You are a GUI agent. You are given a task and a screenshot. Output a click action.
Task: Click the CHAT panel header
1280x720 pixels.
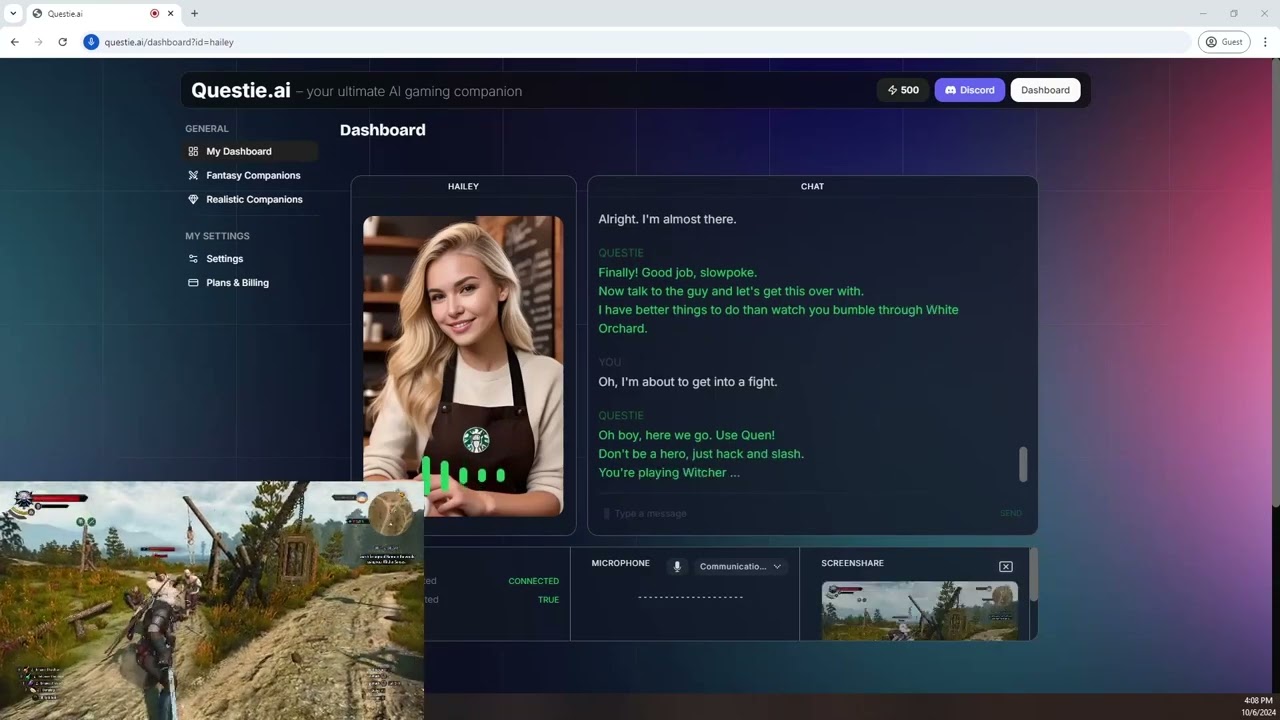click(x=812, y=186)
